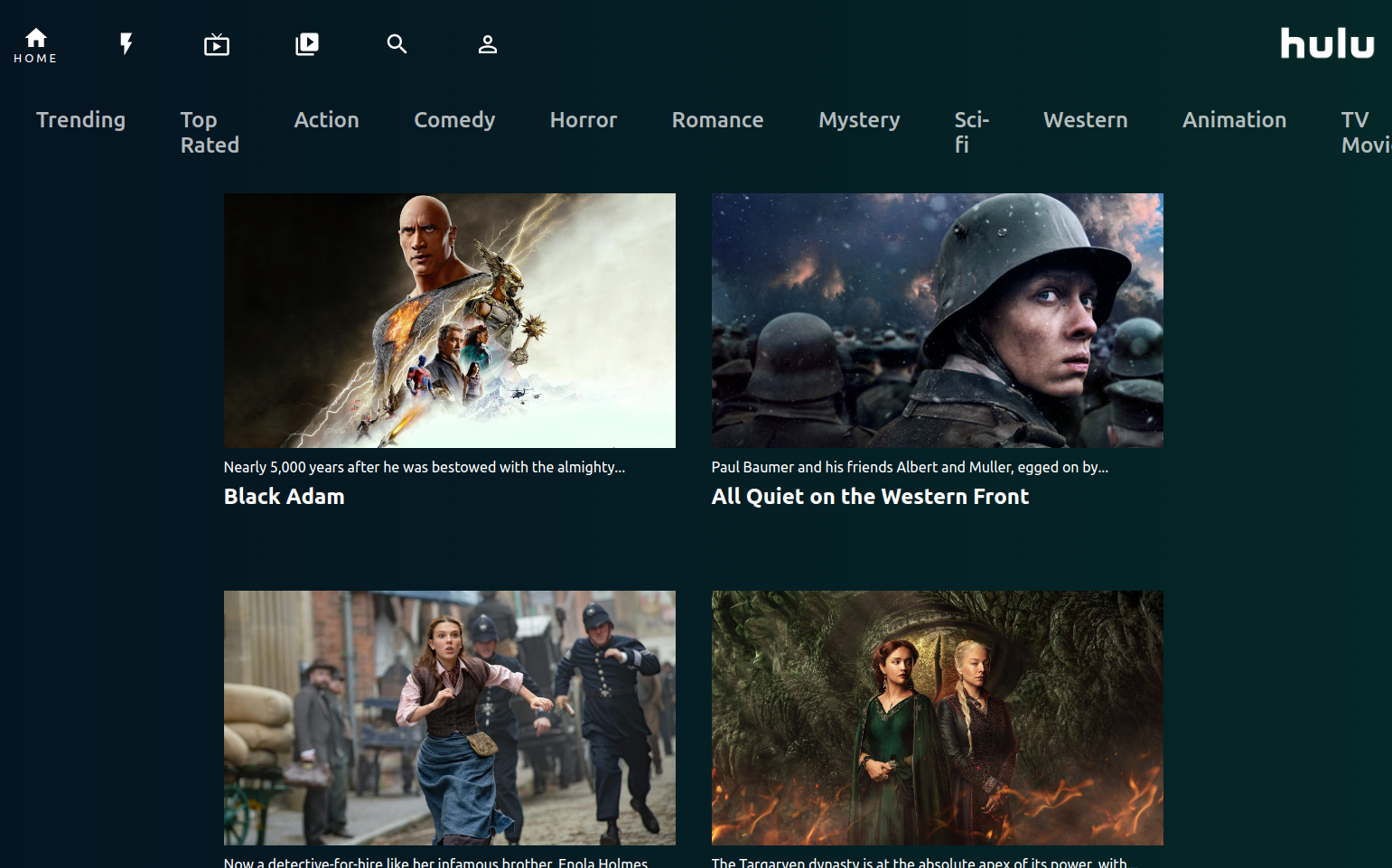Open the Targaryen dragon poster thumbnail

(938, 718)
